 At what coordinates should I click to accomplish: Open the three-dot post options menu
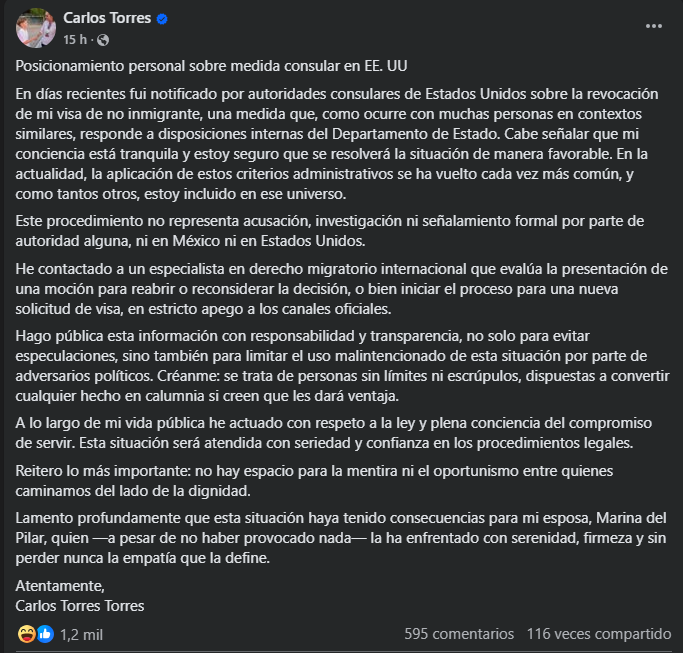pyautogui.click(x=653, y=25)
